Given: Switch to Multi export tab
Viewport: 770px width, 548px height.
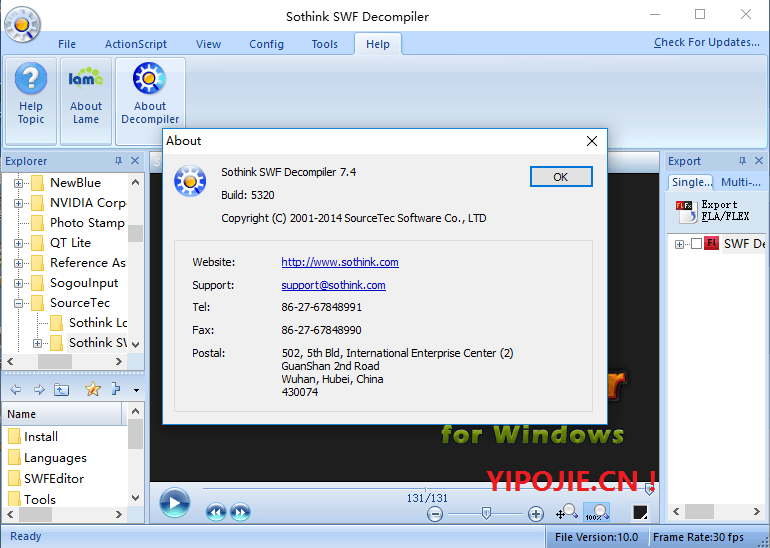Looking at the screenshot, I should [x=741, y=182].
